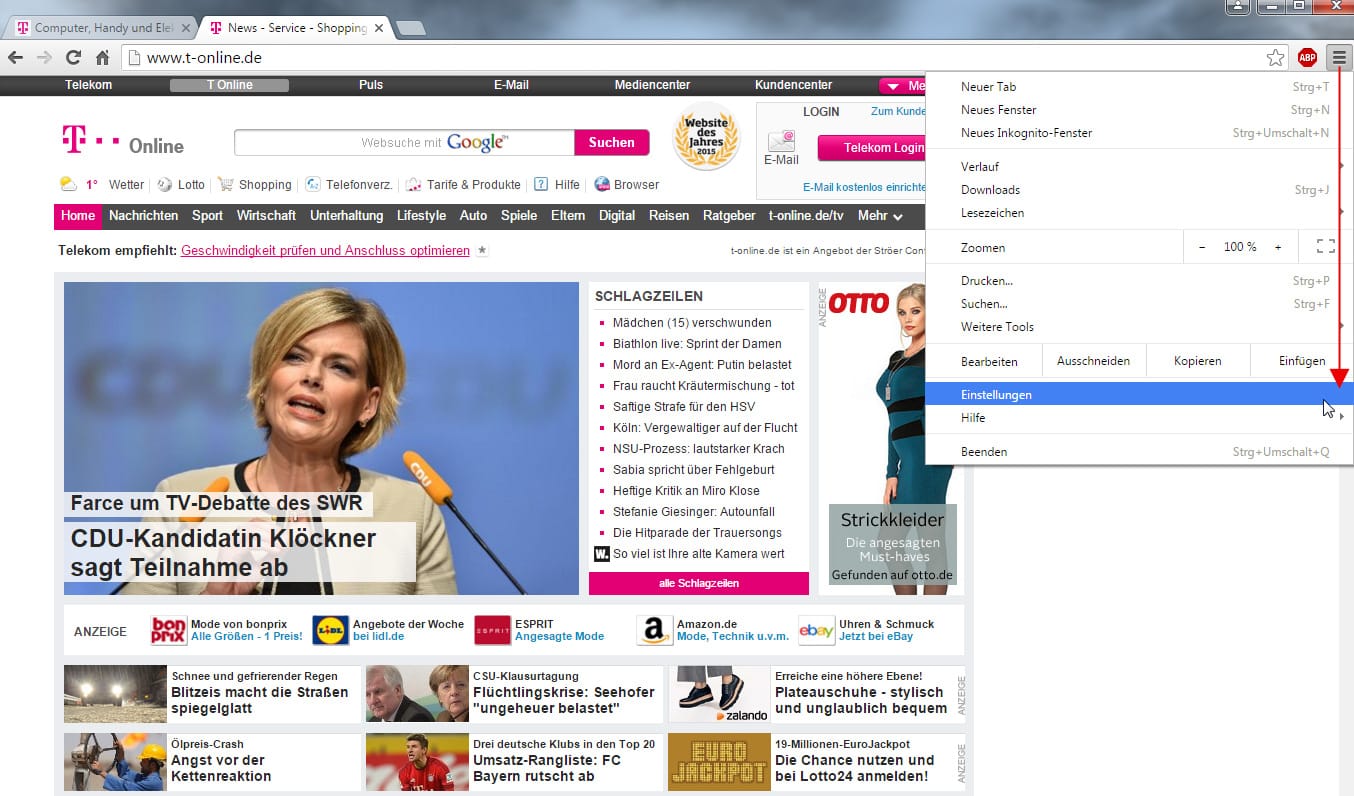Open the browser home page icon
Image resolution: width=1354 pixels, height=796 pixels.
pyautogui.click(x=102, y=57)
